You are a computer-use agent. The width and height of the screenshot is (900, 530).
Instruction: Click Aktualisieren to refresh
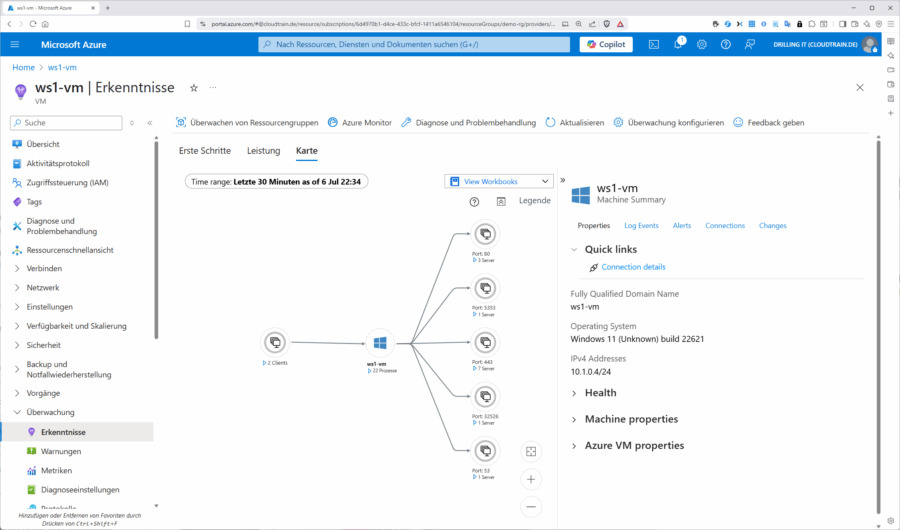575,122
